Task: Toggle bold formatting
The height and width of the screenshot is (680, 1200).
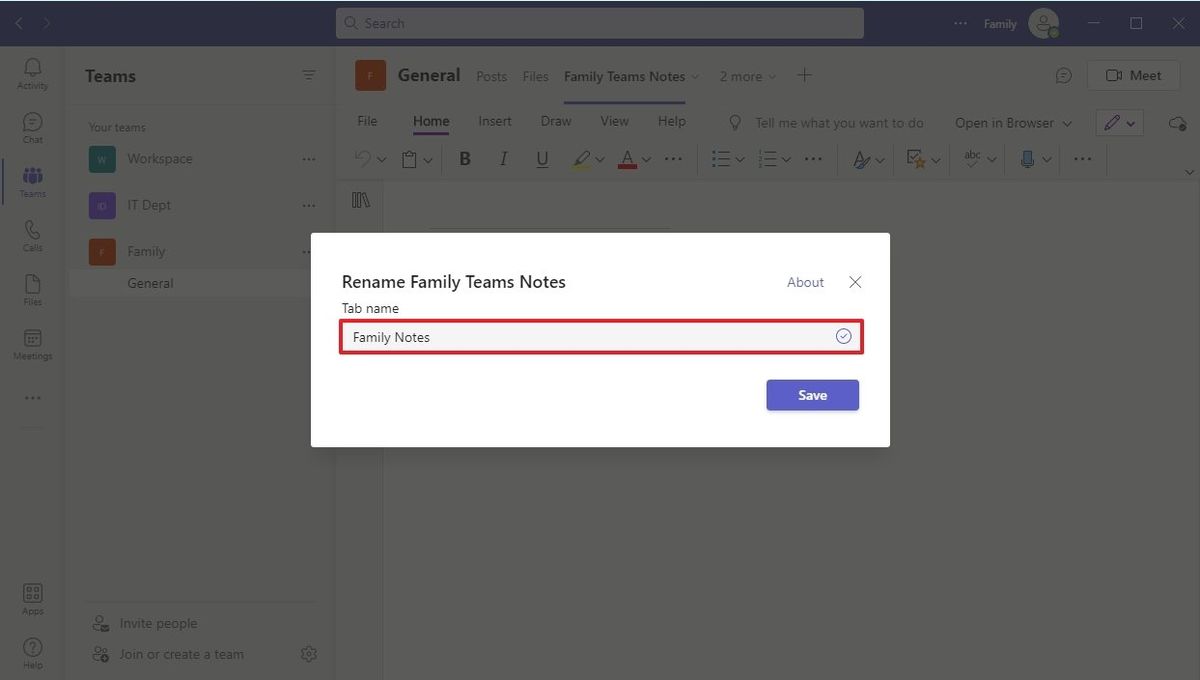Action: point(464,158)
